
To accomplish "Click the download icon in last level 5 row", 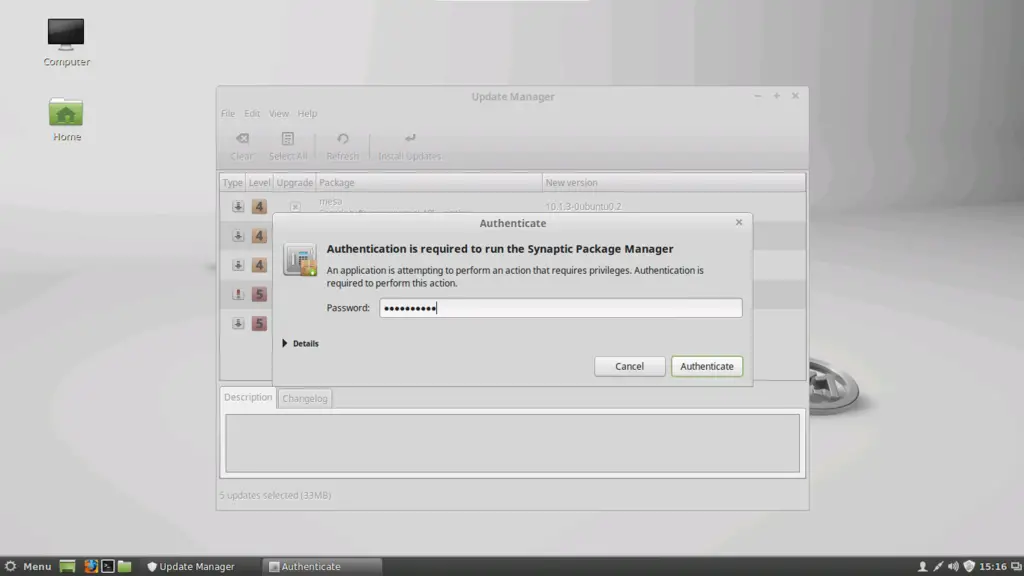I will [238, 323].
